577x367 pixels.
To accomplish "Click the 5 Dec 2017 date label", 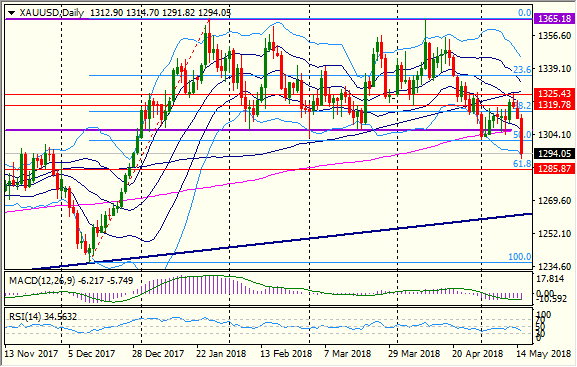I will click(92, 354).
